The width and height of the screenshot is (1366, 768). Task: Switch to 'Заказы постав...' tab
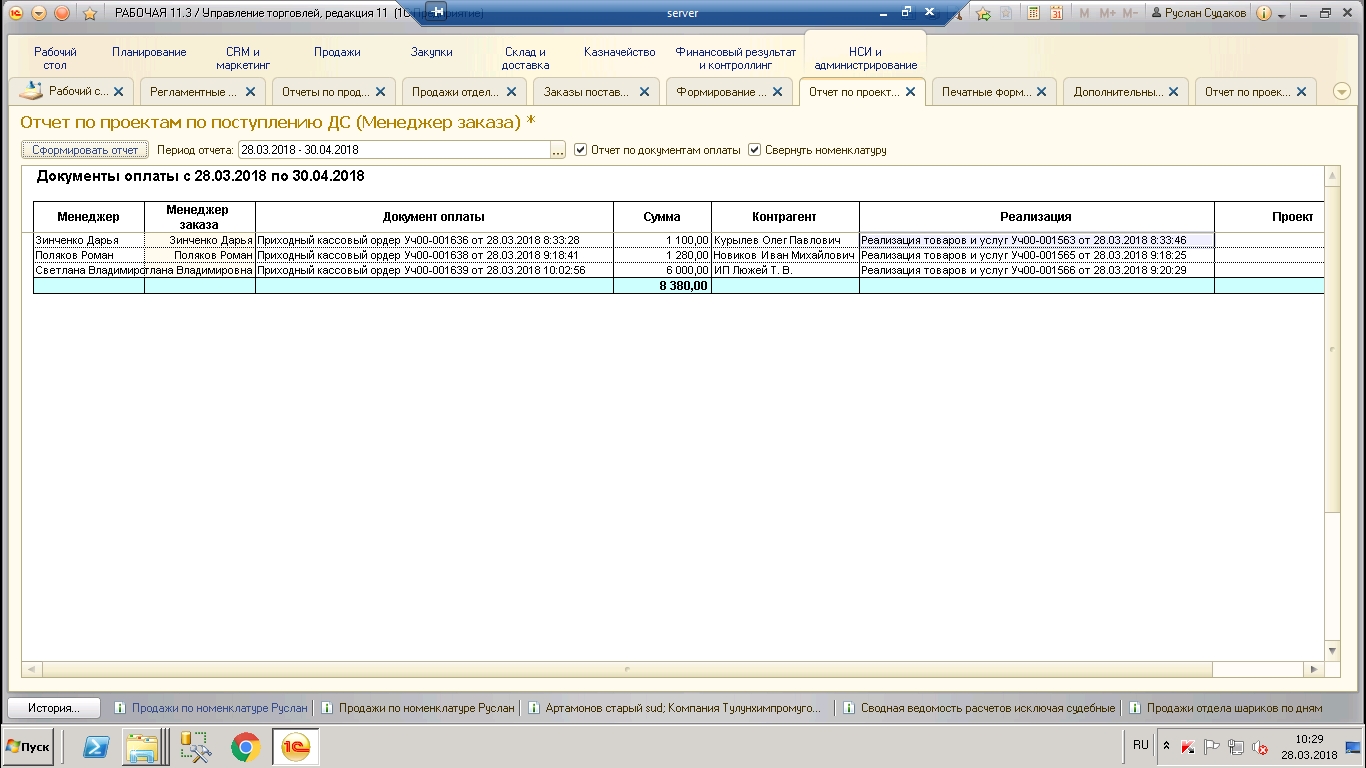586,92
